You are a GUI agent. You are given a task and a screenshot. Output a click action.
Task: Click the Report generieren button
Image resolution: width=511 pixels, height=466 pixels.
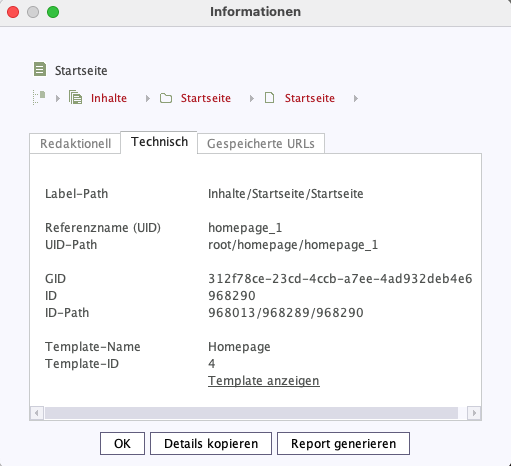coord(343,443)
